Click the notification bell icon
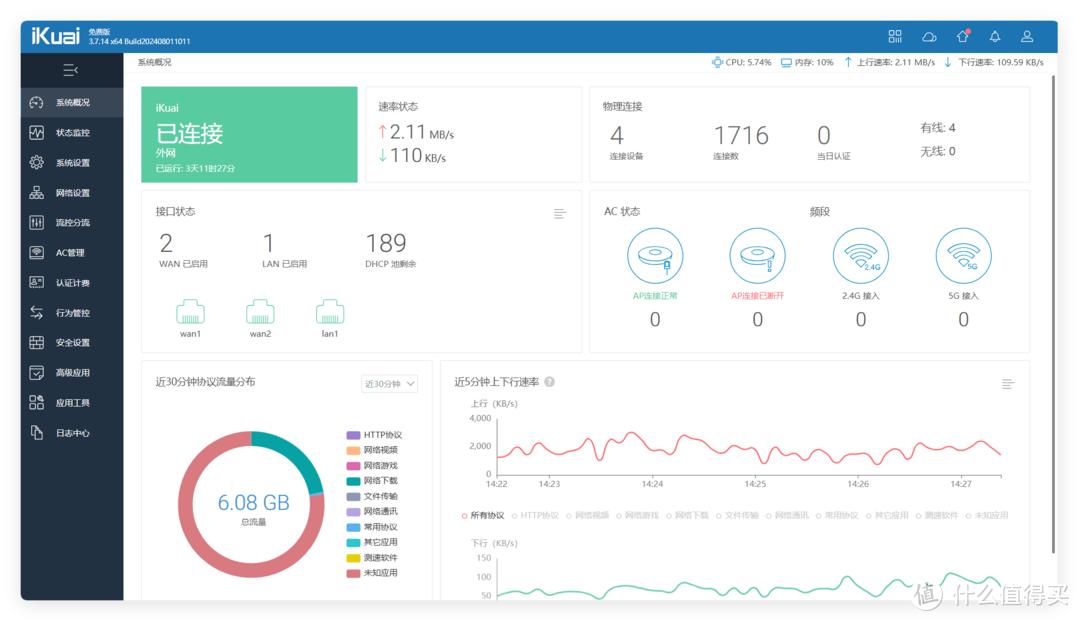Viewport: 1080px width, 621px height. coord(995,36)
